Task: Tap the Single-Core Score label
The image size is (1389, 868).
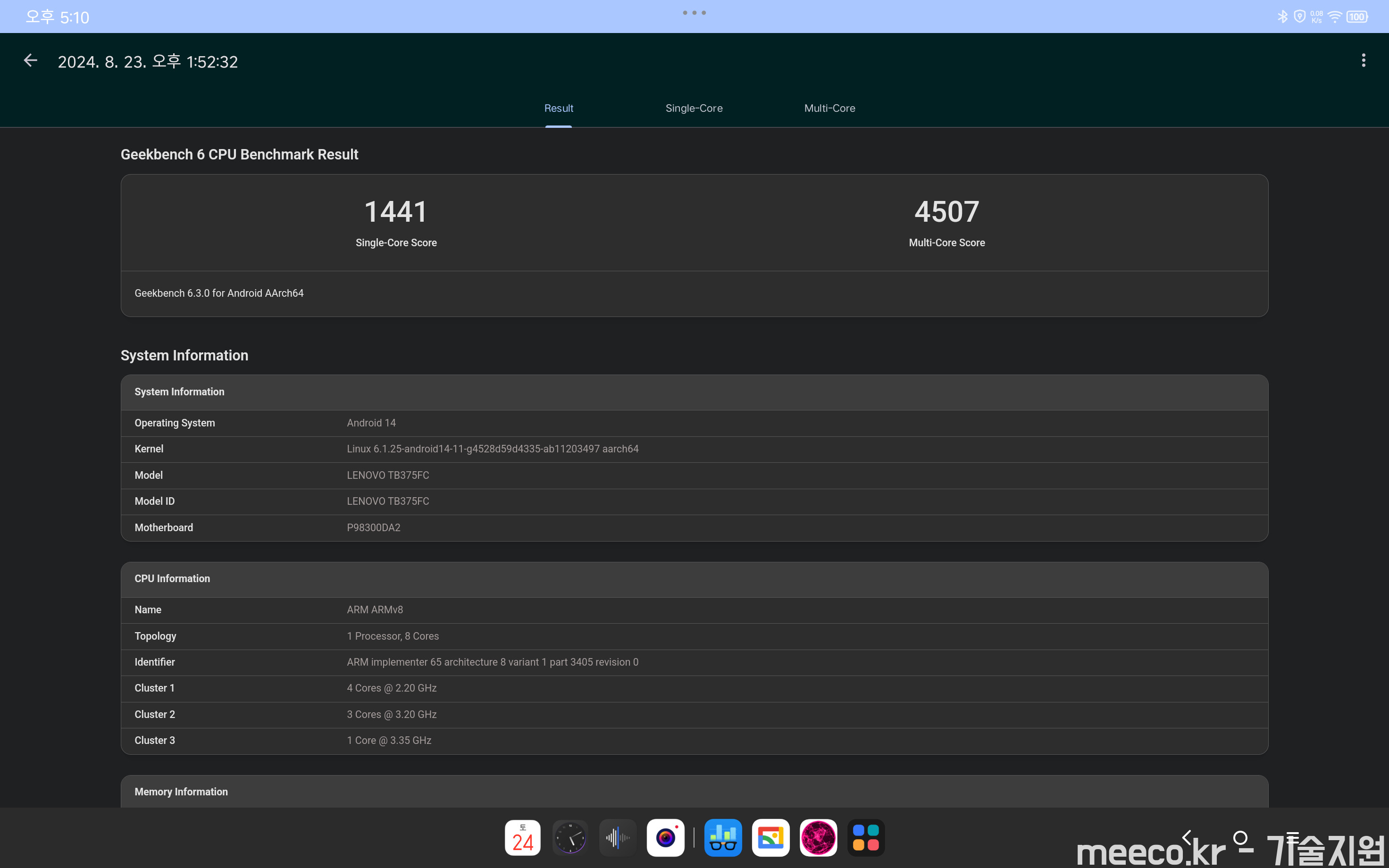Action: click(396, 243)
